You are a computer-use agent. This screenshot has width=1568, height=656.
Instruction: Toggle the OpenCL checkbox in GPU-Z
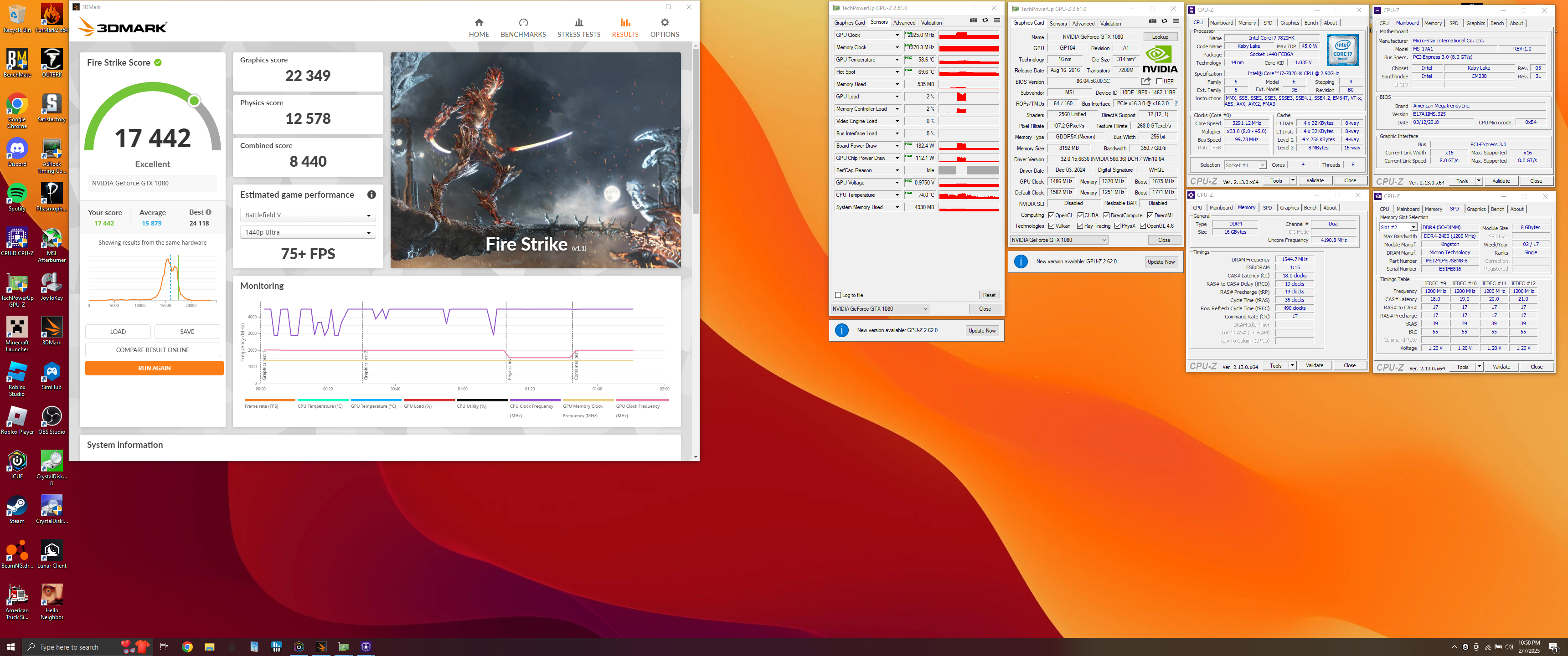[1051, 215]
